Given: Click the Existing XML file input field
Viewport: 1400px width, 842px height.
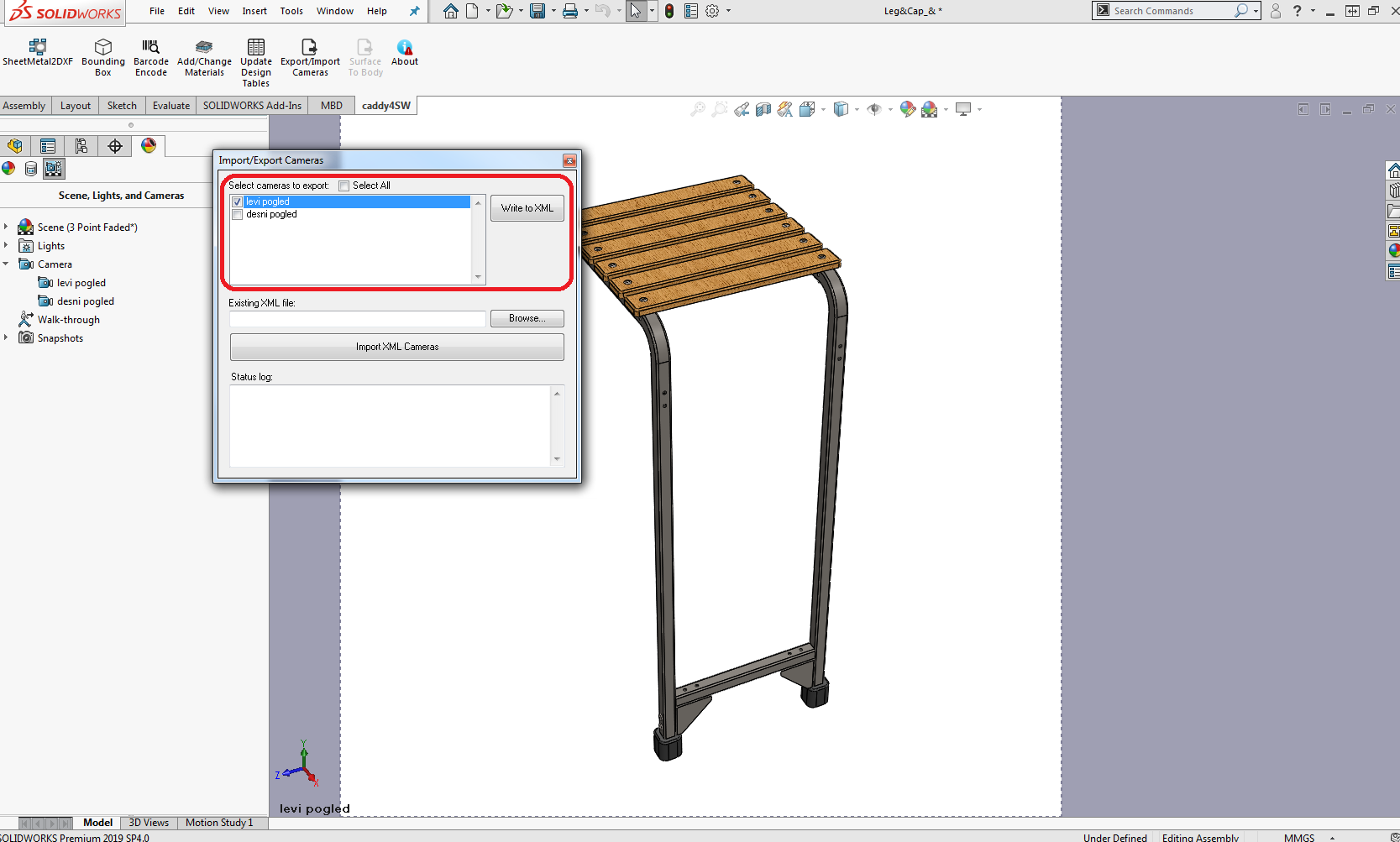Looking at the screenshot, I should tap(358, 319).
